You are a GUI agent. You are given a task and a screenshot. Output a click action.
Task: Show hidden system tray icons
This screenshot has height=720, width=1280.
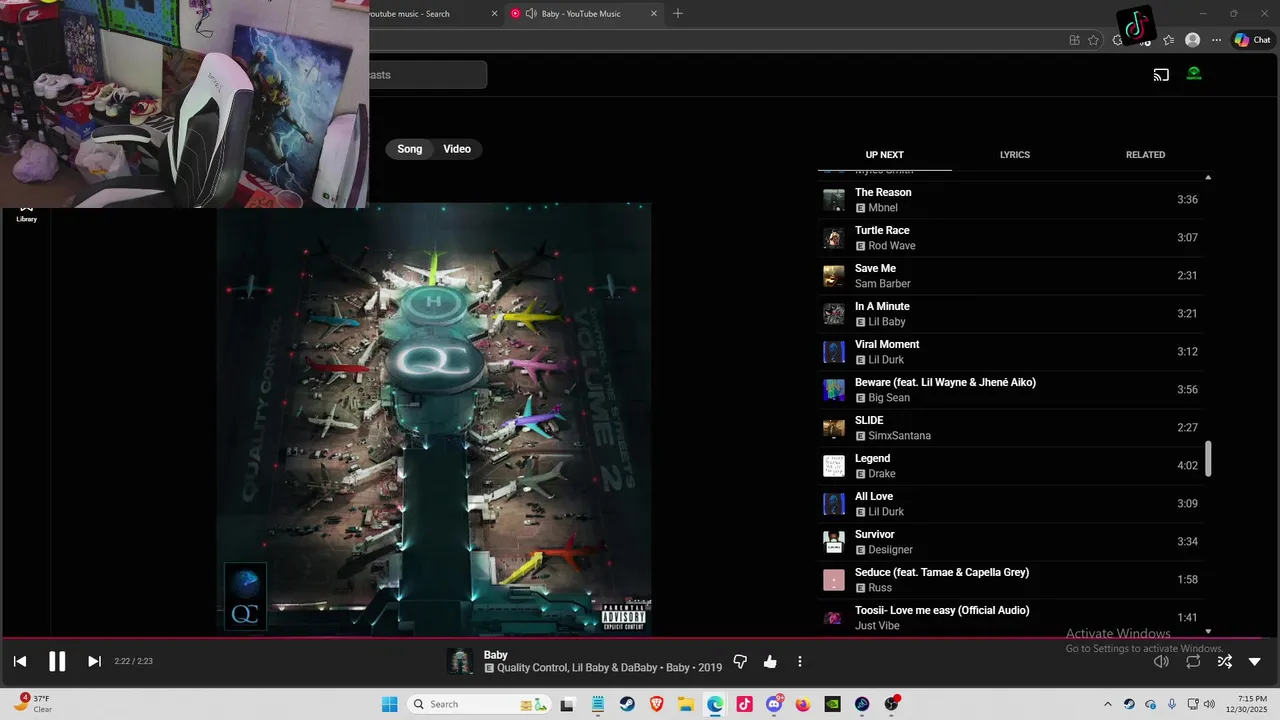[1107, 704]
